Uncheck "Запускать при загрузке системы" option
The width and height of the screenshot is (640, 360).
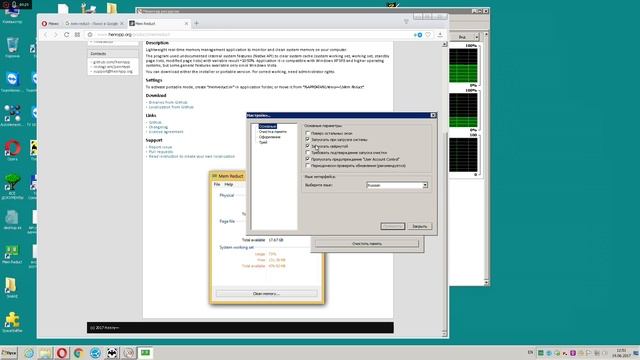click(308, 140)
